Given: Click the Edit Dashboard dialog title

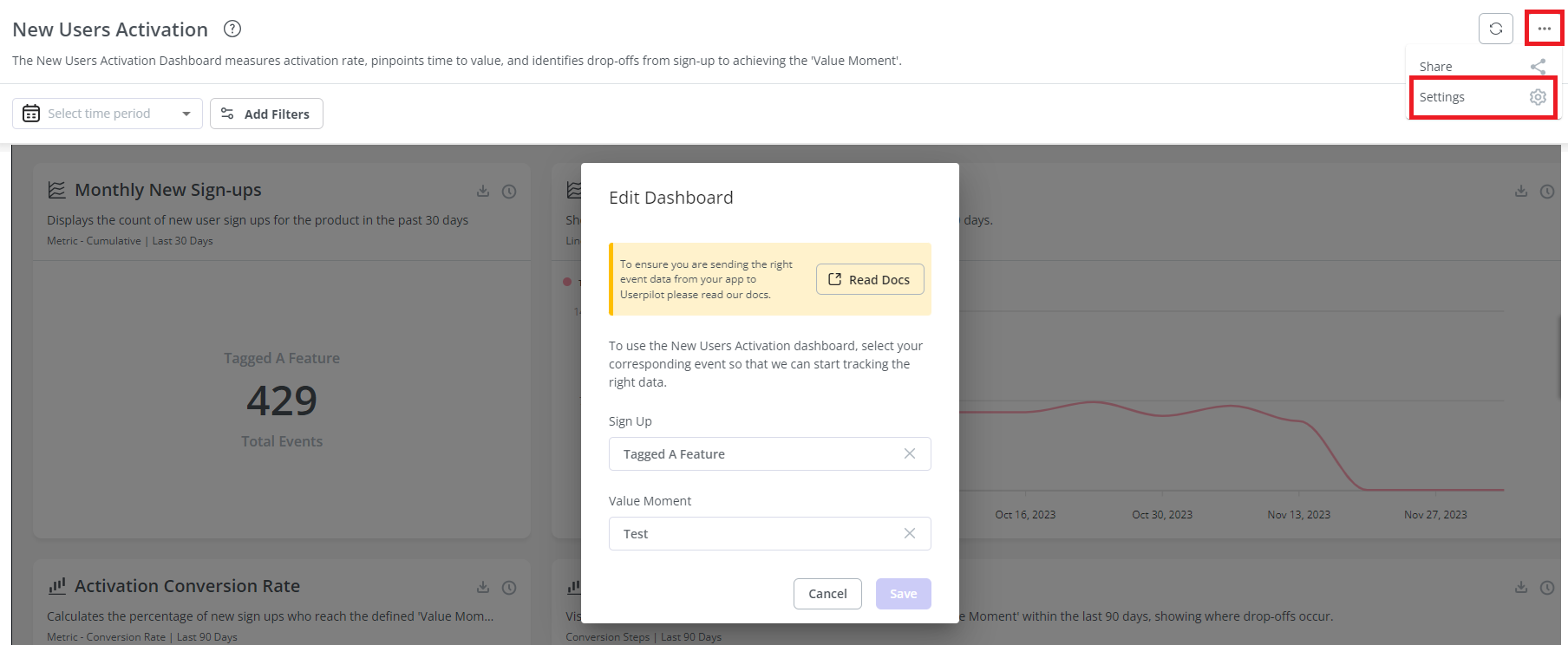Looking at the screenshot, I should [671, 198].
